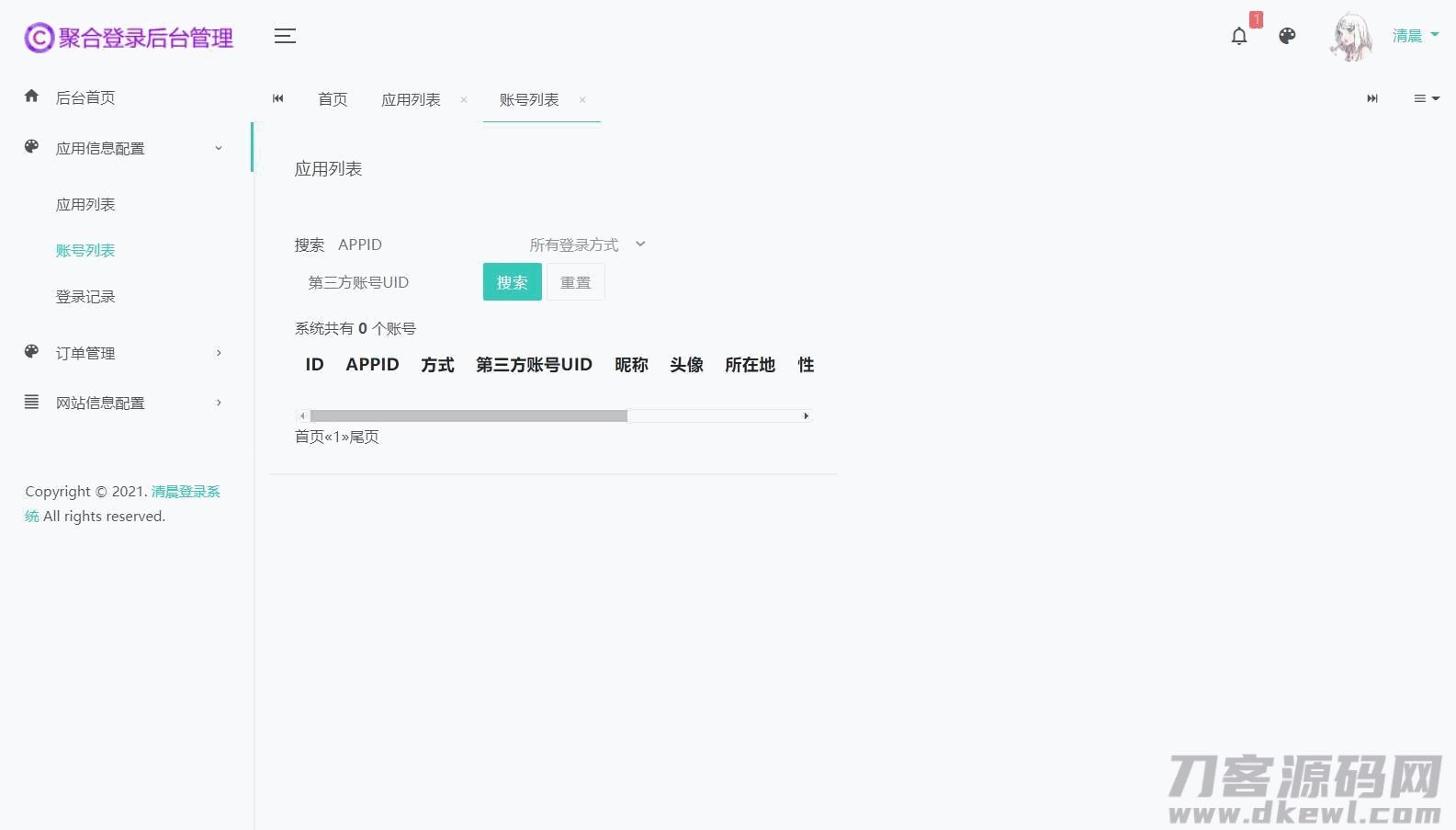Viewport: 1456px width, 830px height.
Task: Open the 清晨 user dropdown
Action: click(1415, 36)
